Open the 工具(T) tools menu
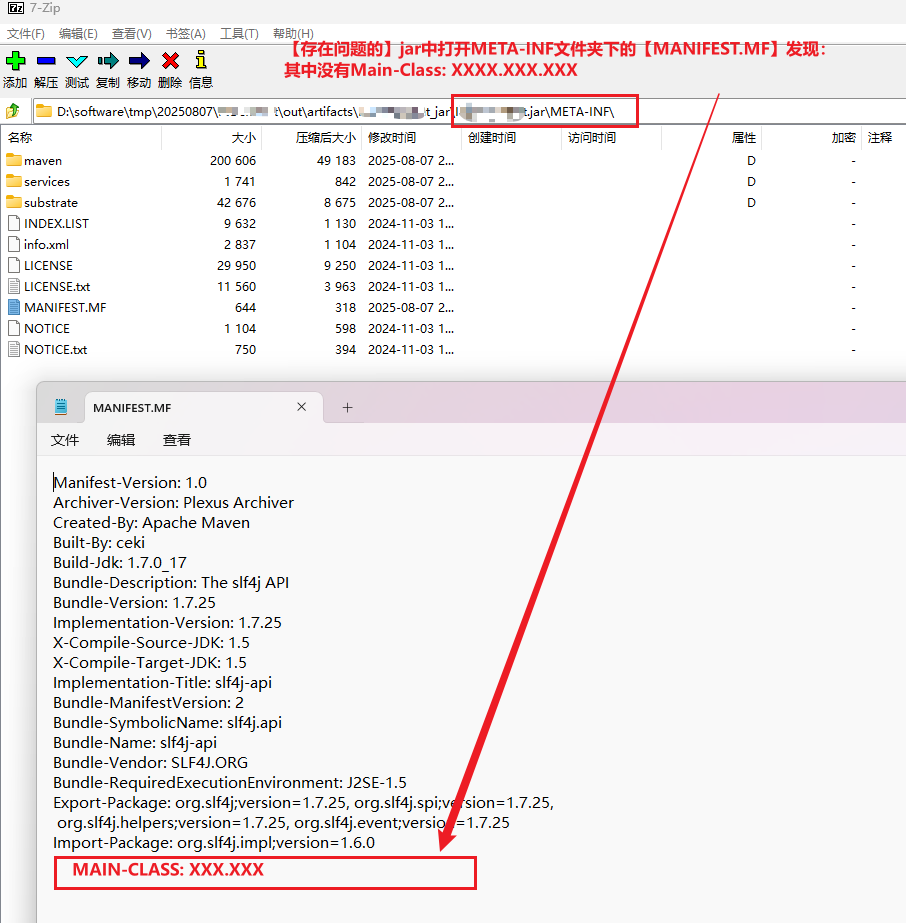Viewport: 906px width, 923px height. click(239, 34)
